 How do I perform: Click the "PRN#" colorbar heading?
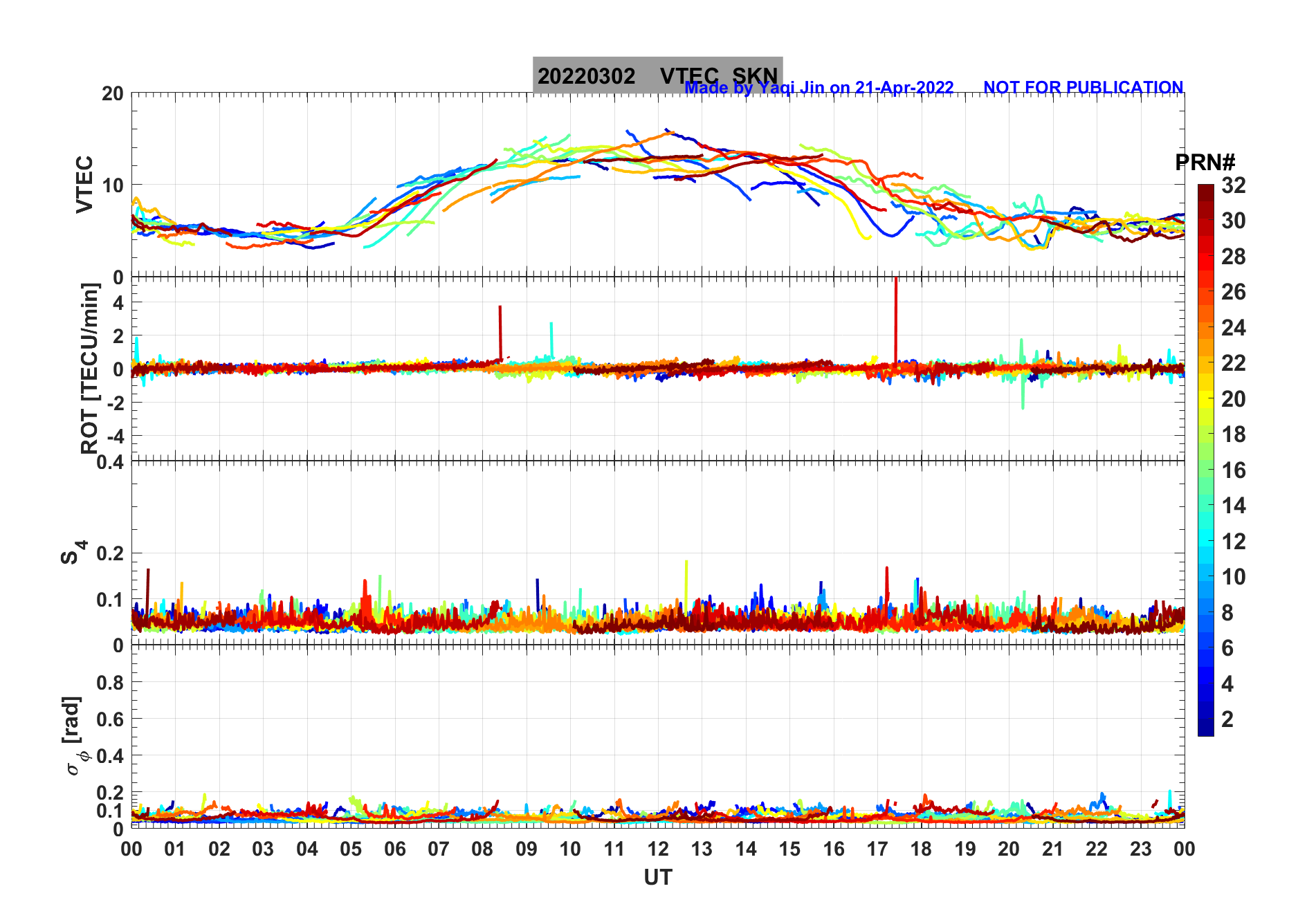click(x=1205, y=163)
